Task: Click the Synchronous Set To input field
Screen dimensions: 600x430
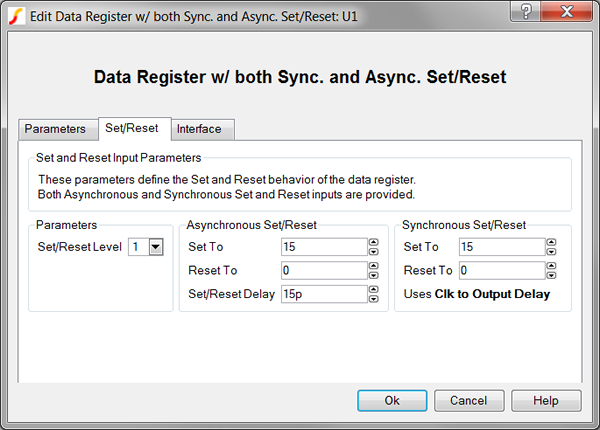Action: click(502, 247)
